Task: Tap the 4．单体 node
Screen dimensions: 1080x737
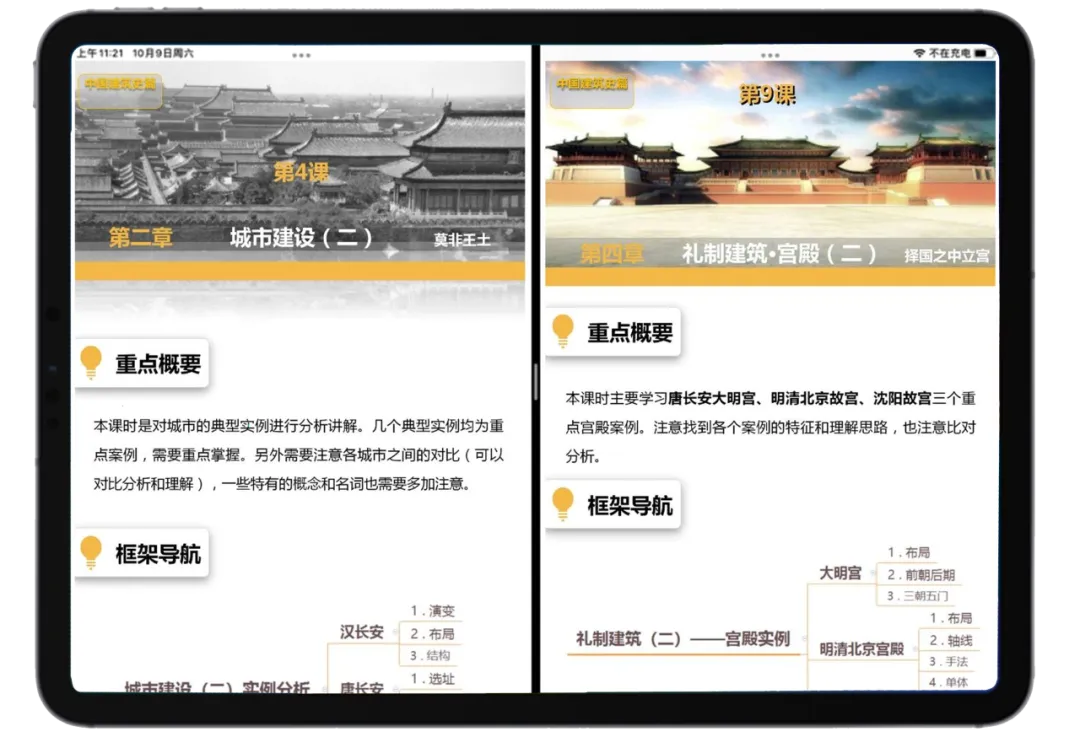Action: point(948,683)
